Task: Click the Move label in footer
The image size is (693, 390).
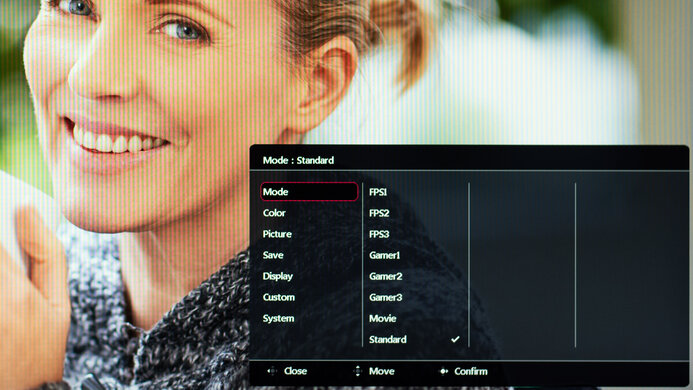Action: point(381,371)
